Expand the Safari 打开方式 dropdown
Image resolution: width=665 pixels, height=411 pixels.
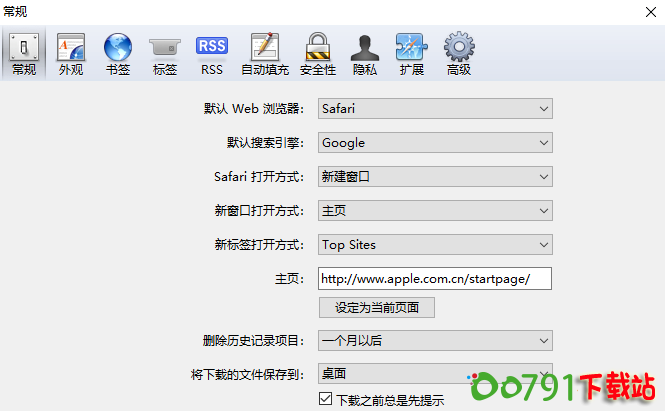[x=435, y=176]
